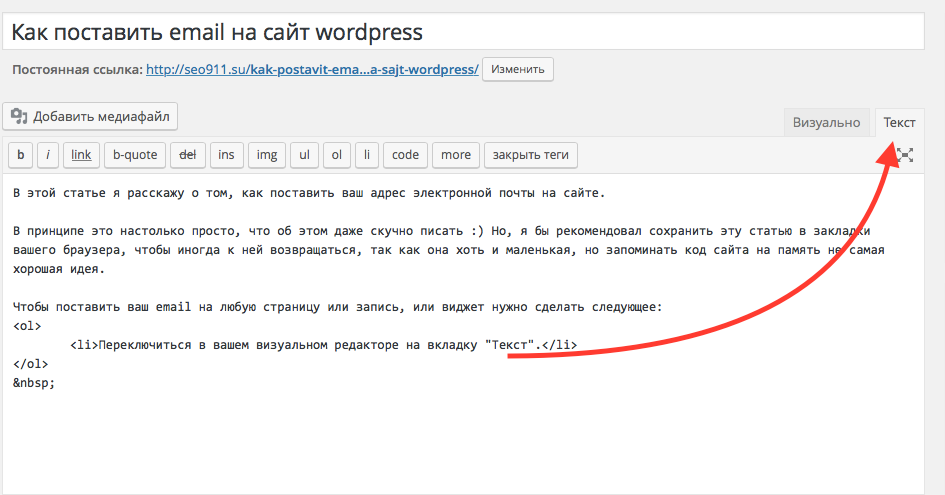The image size is (945, 495).
Task: Click the 'Изменить' permalink button
Action: 518,70
